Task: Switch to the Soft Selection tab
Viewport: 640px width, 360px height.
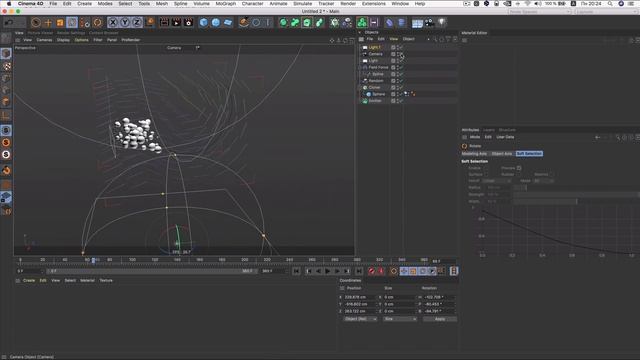Action: coord(529,153)
